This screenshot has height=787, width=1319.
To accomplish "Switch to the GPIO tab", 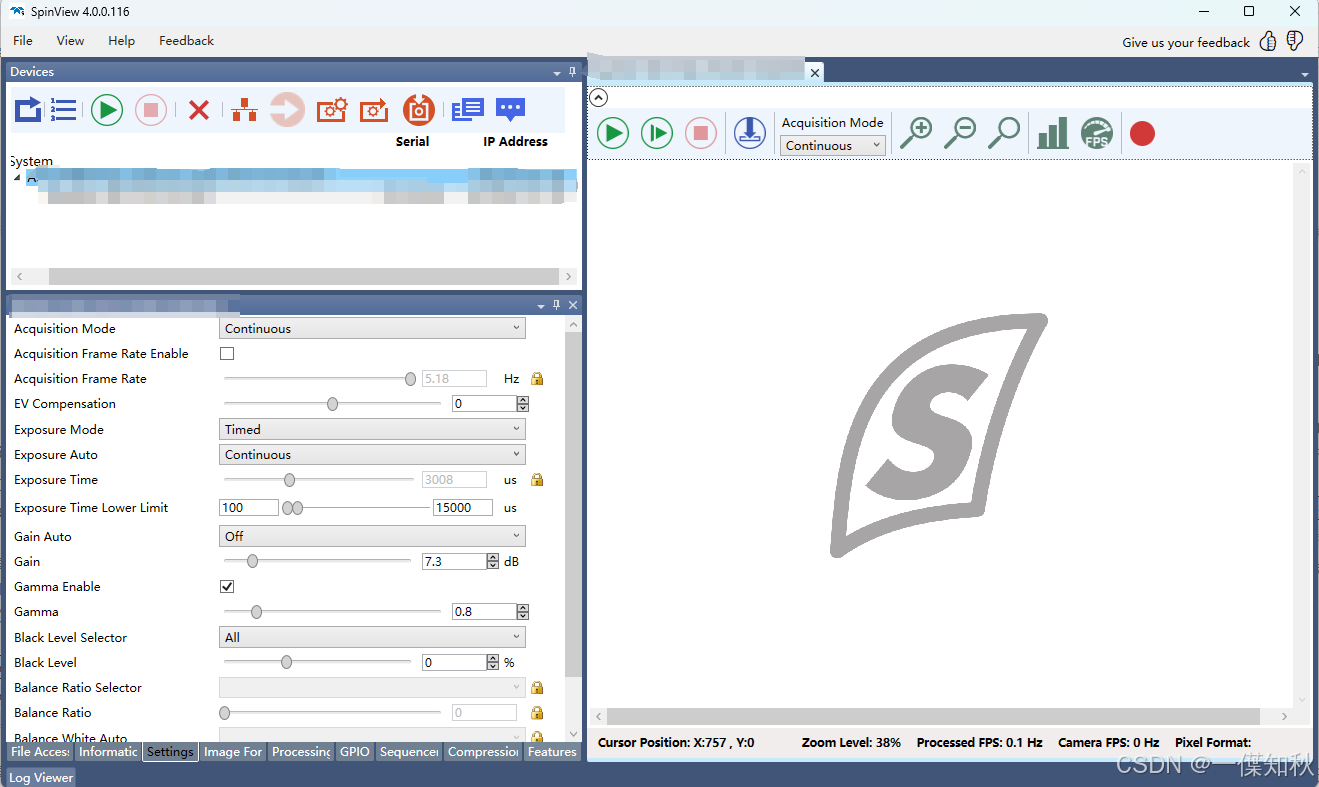I will click(354, 752).
